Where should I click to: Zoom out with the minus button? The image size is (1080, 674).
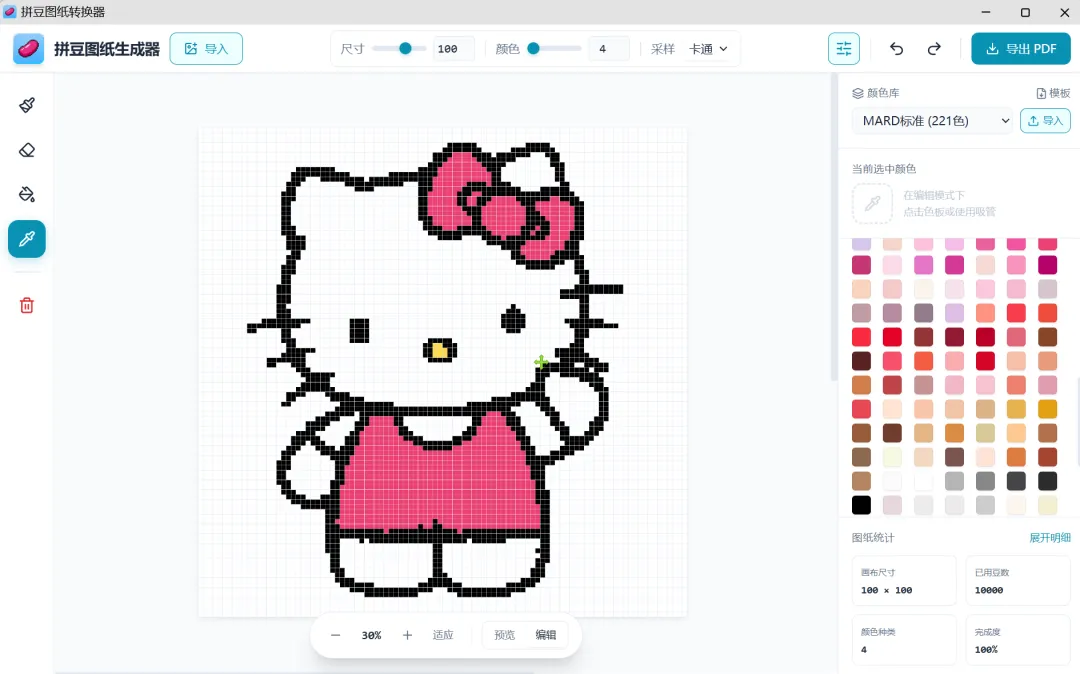click(335, 635)
